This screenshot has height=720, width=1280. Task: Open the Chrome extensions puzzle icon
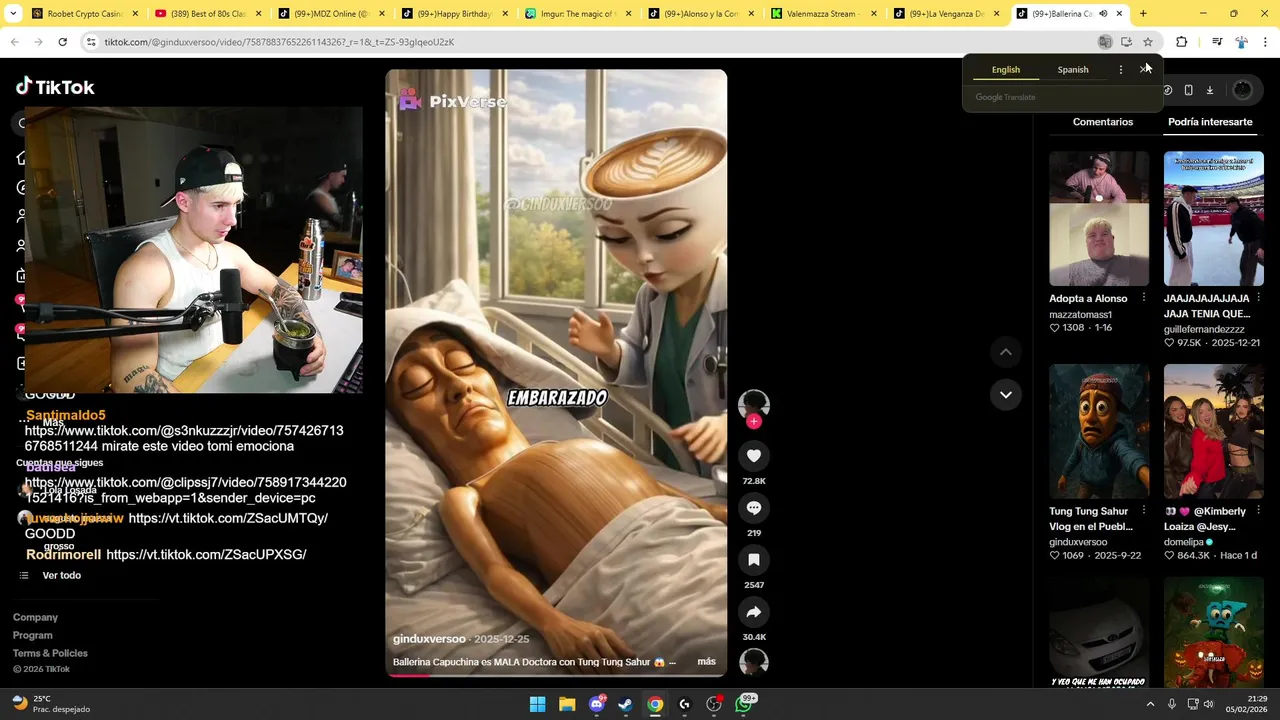(1182, 42)
